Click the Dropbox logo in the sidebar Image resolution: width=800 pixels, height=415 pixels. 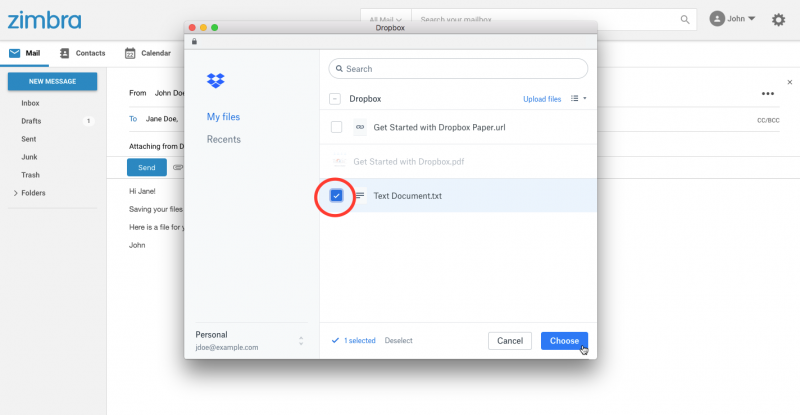215,80
